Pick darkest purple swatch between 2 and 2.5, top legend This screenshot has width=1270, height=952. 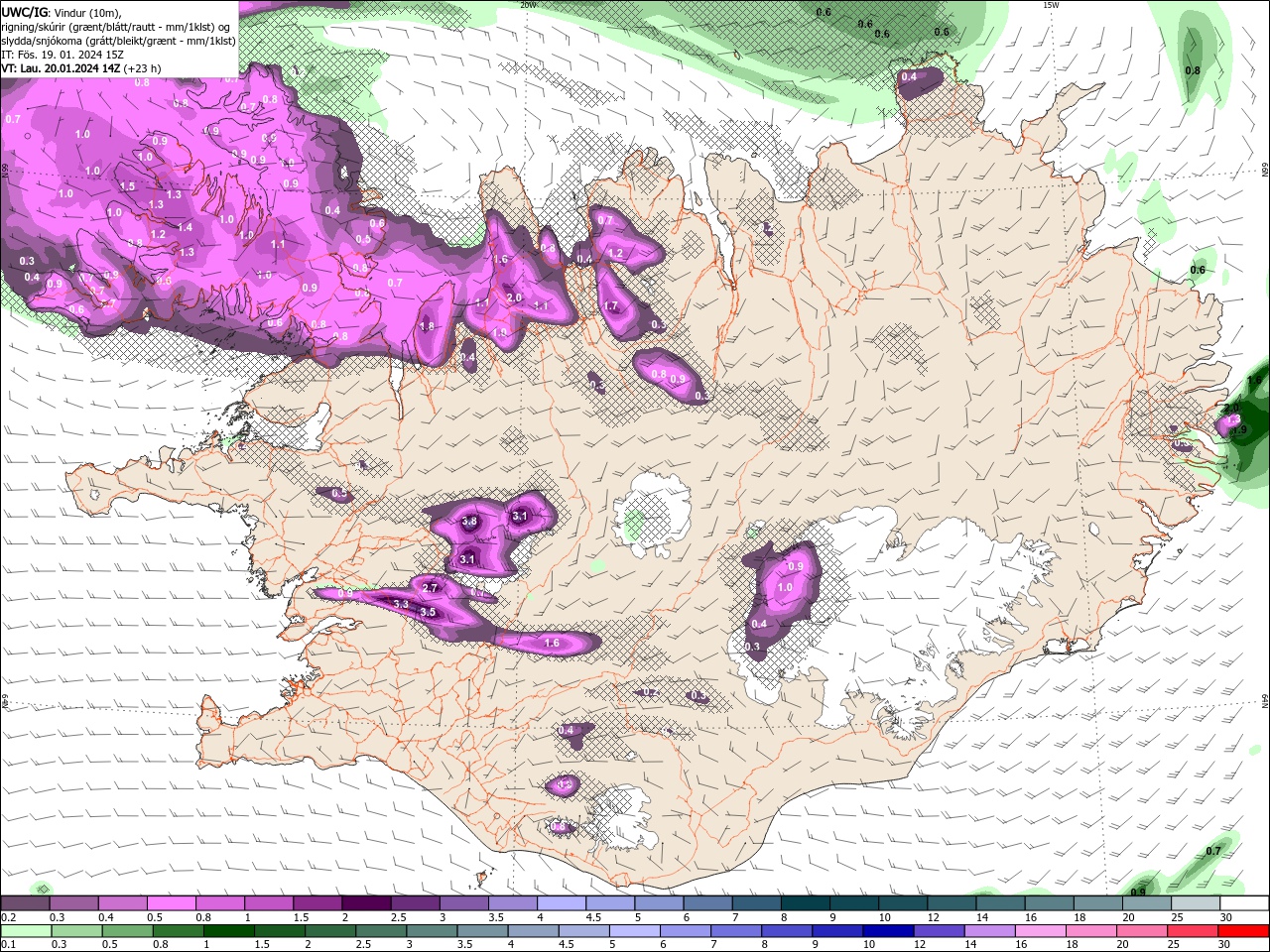point(366,903)
